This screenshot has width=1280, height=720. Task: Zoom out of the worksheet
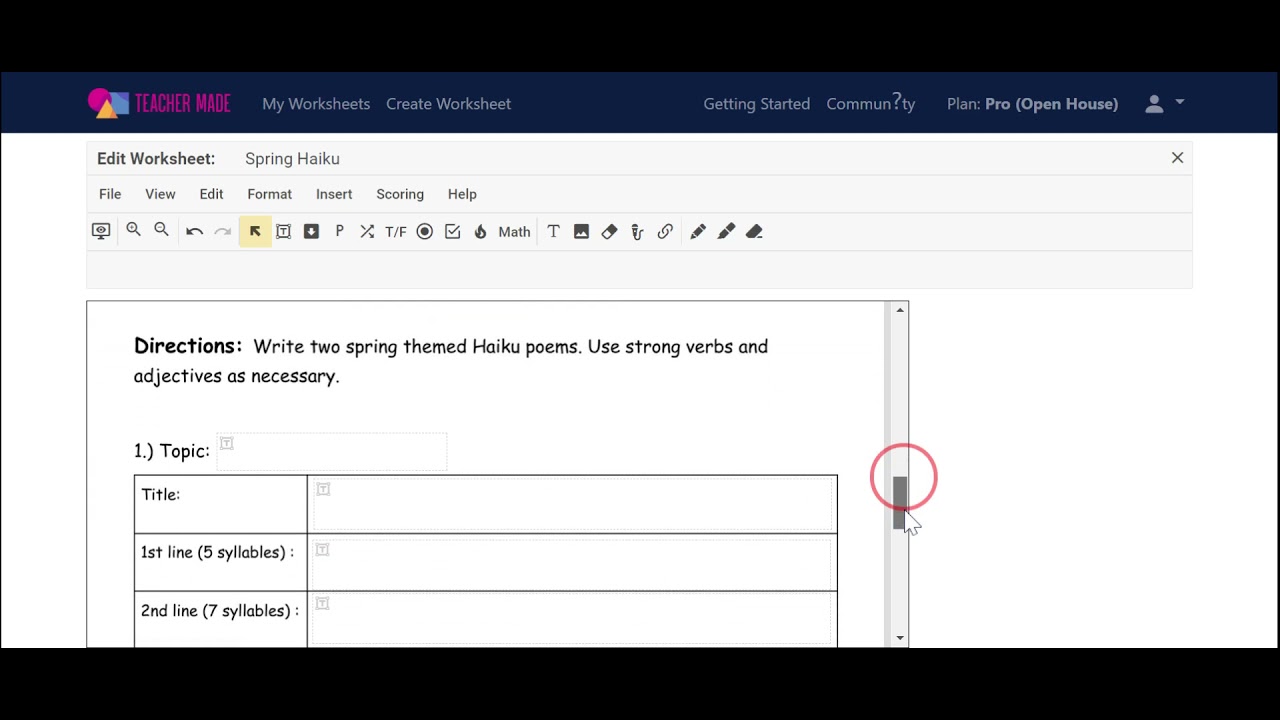[x=161, y=231]
